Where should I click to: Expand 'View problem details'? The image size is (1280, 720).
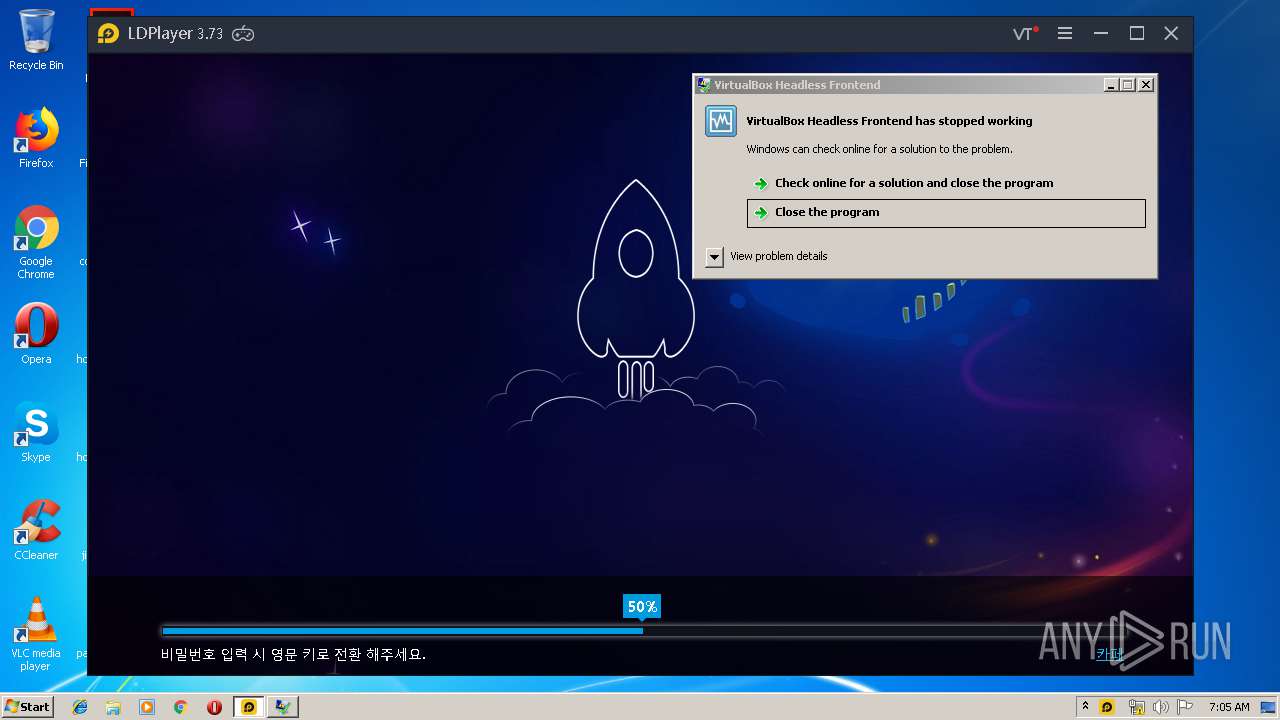[714, 257]
